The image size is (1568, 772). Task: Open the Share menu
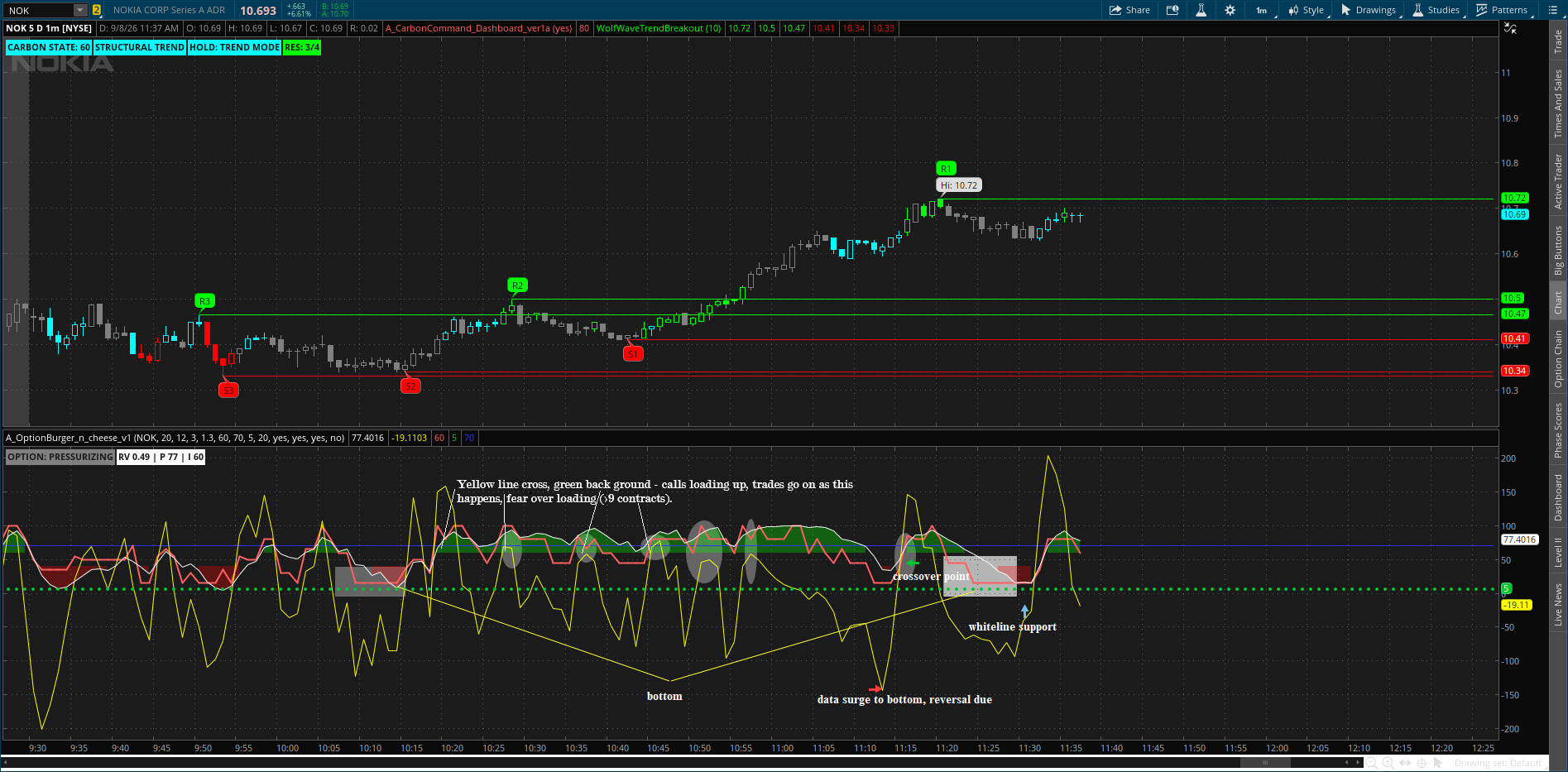tap(1129, 10)
